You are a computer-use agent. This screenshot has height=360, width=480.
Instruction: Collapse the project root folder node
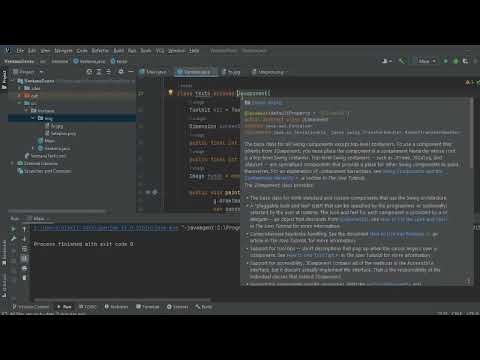[x=13, y=81]
